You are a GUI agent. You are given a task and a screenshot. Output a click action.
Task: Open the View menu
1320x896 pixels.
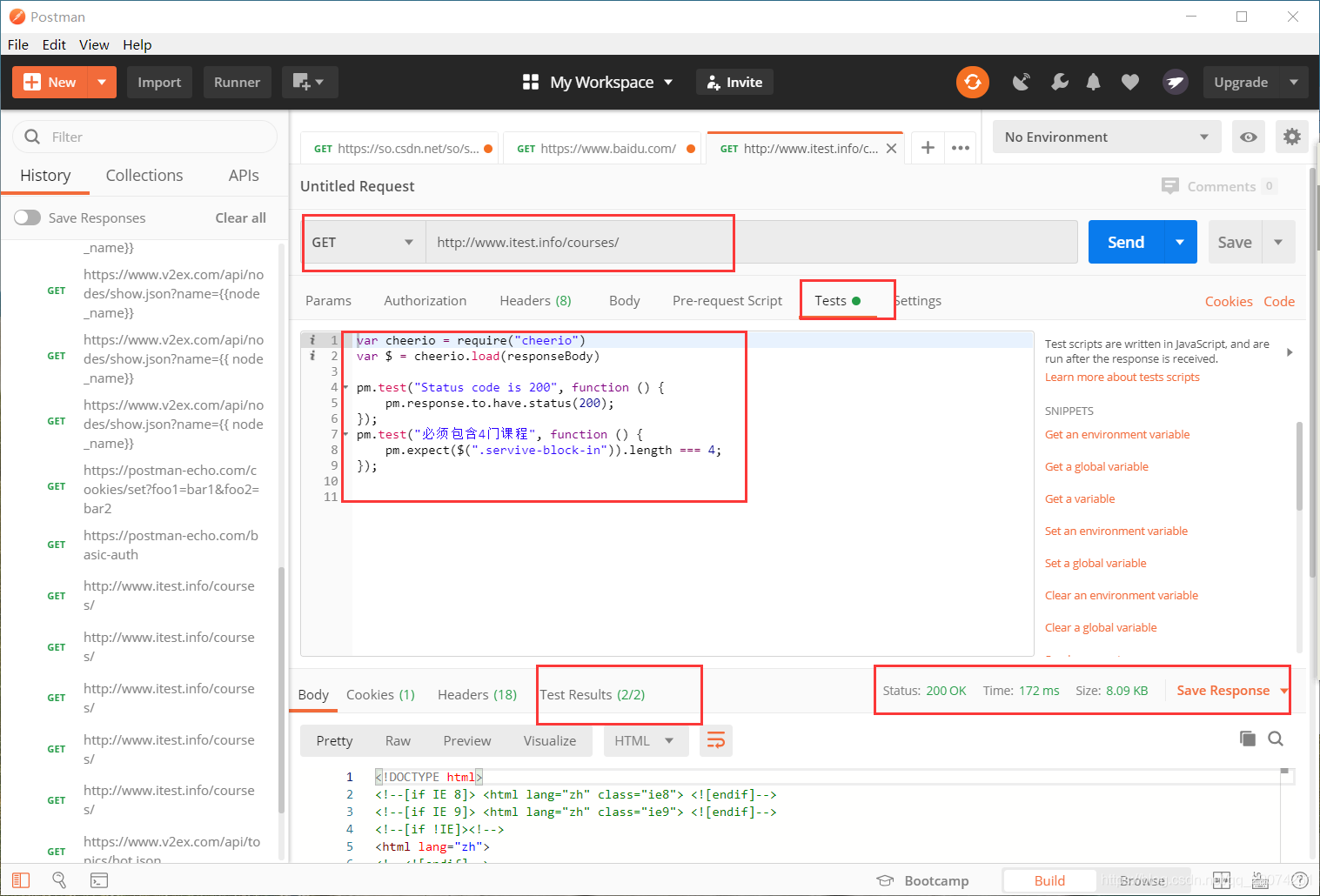click(x=94, y=44)
